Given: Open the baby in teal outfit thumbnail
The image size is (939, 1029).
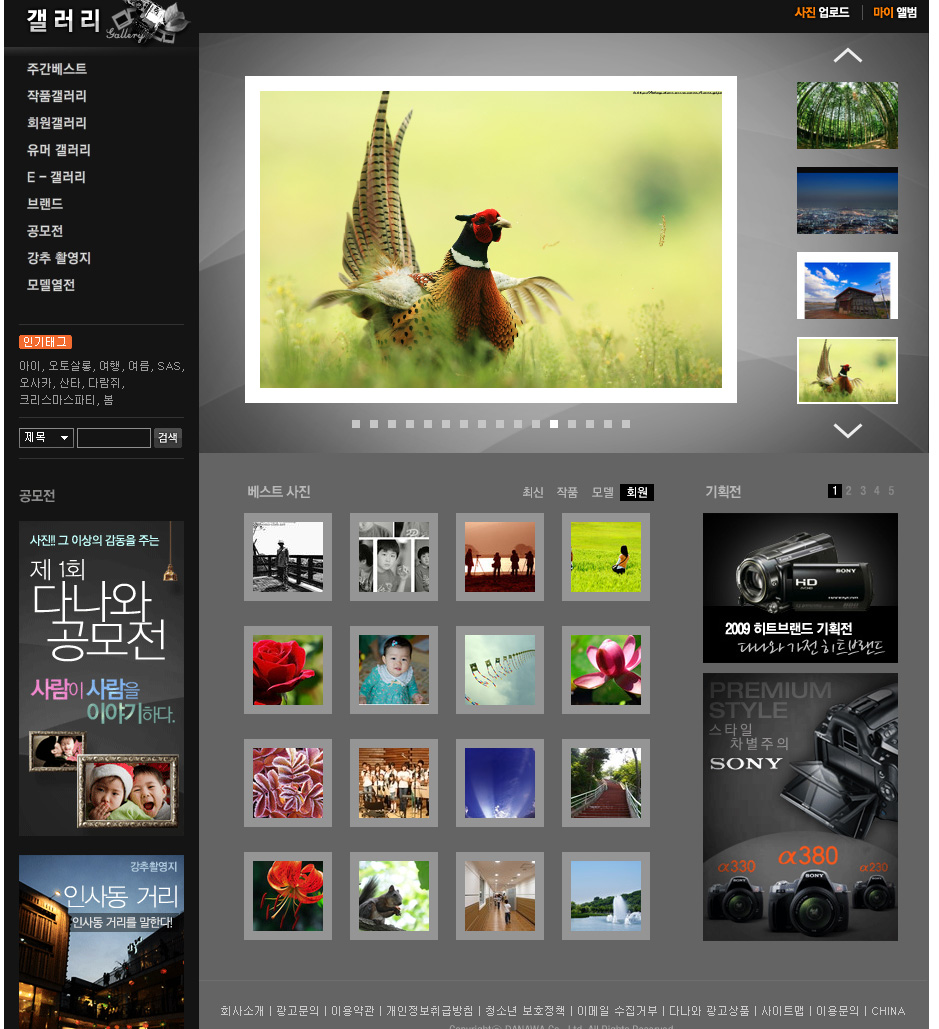Looking at the screenshot, I should (x=394, y=670).
